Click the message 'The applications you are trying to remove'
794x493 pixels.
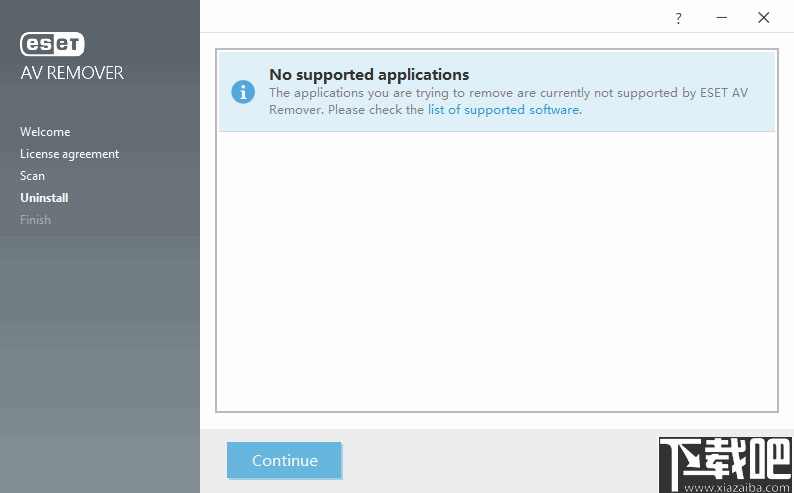[x=508, y=101]
